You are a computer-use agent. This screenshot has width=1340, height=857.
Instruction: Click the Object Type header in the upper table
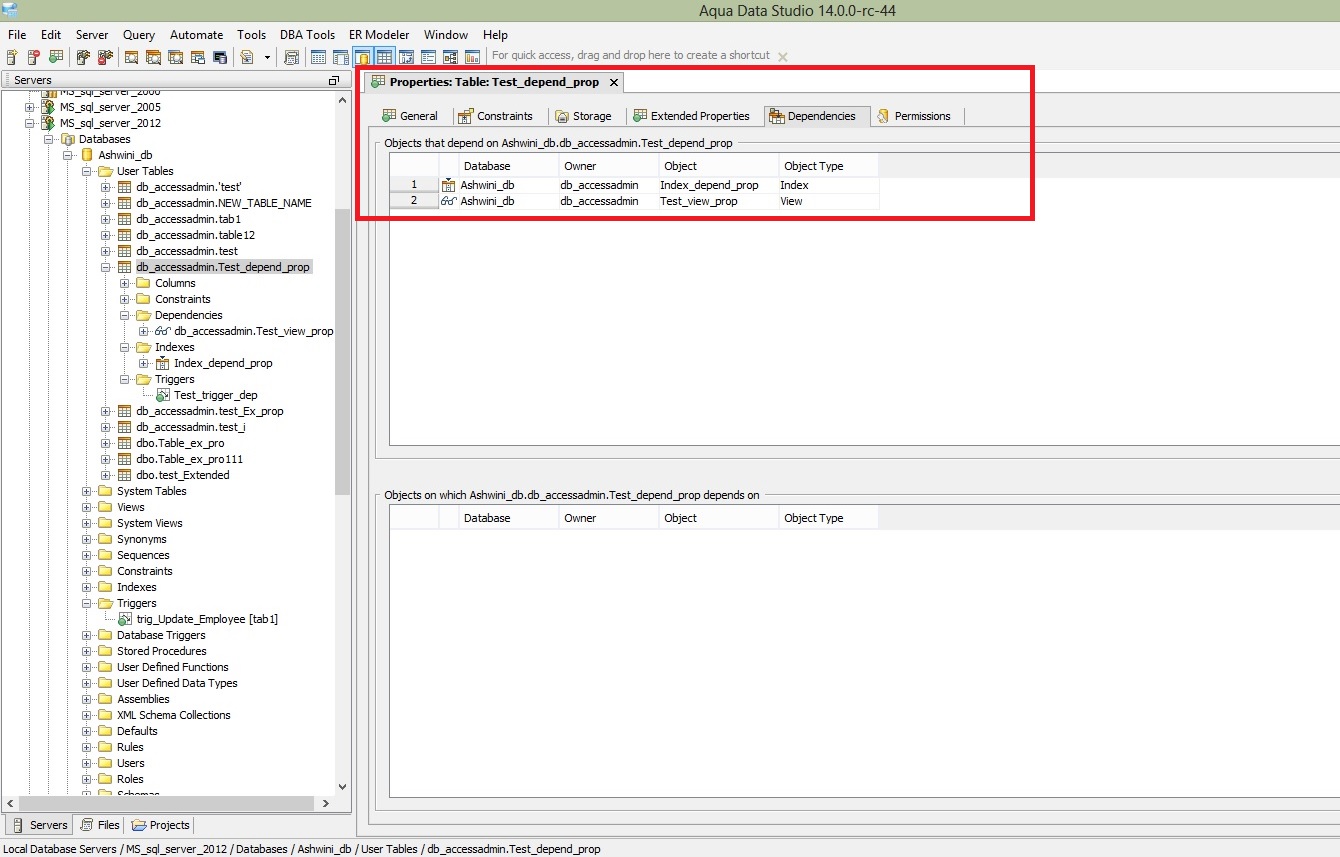pos(828,166)
